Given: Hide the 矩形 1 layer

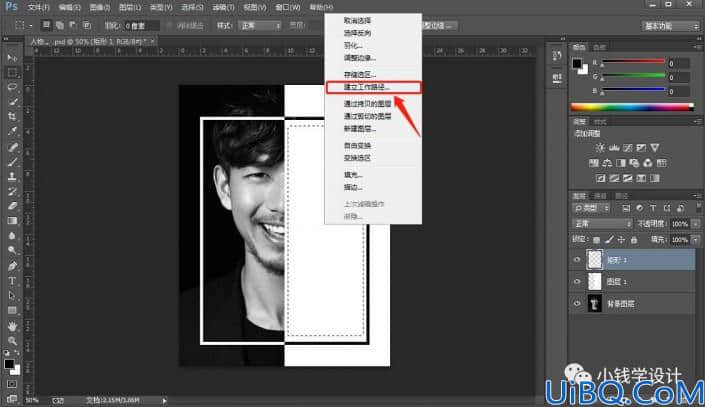Looking at the screenshot, I should [577, 260].
